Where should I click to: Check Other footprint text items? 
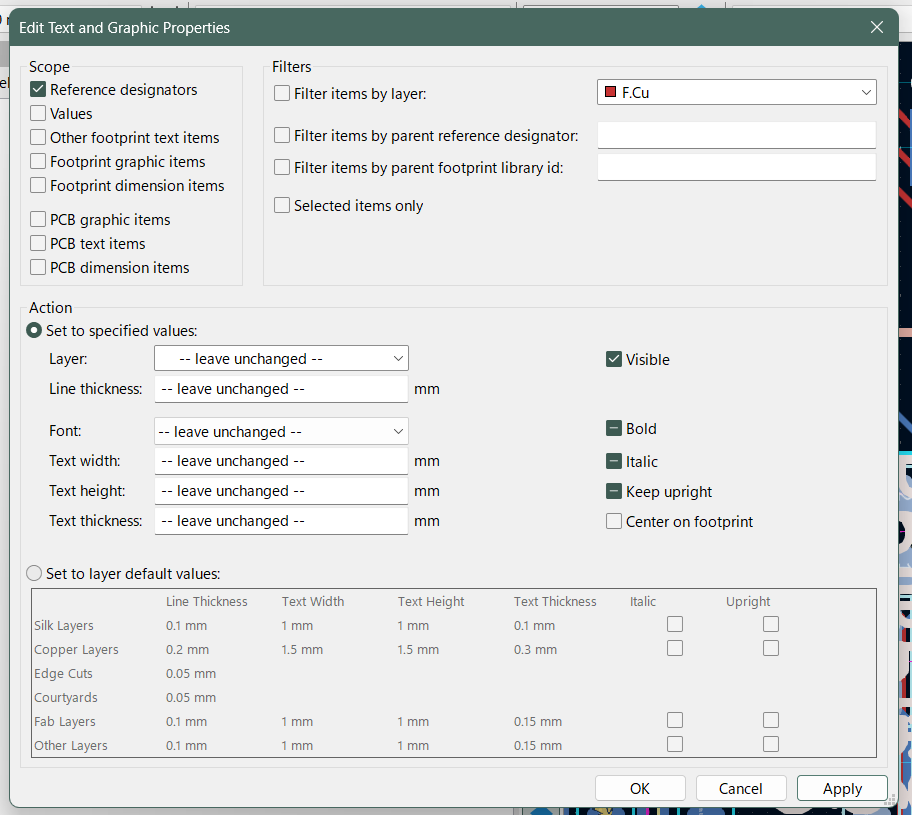pos(38,138)
